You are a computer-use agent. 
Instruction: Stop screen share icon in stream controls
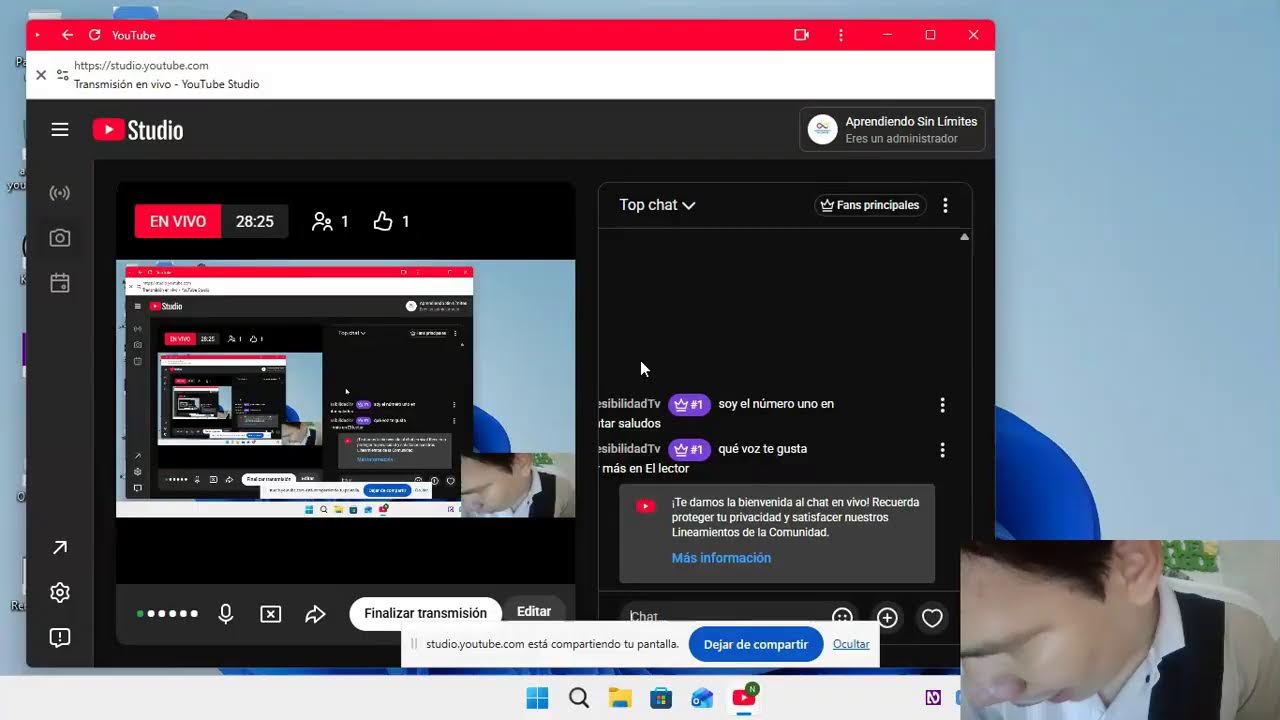[271, 614]
